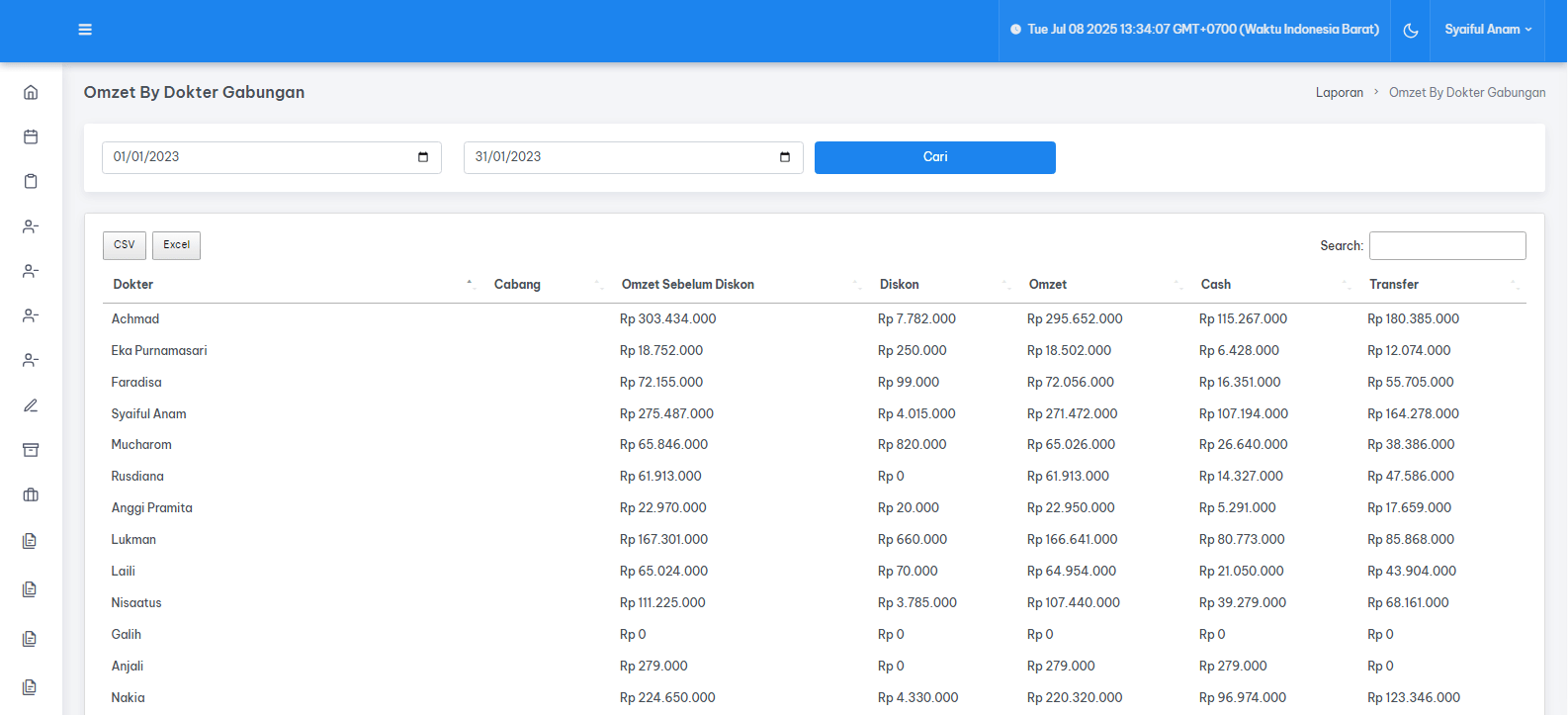Click the timestamp Tue Jul 08 2025 text
The height and width of the screenshot is (715, 1568).
click(x=1203, y=30)
